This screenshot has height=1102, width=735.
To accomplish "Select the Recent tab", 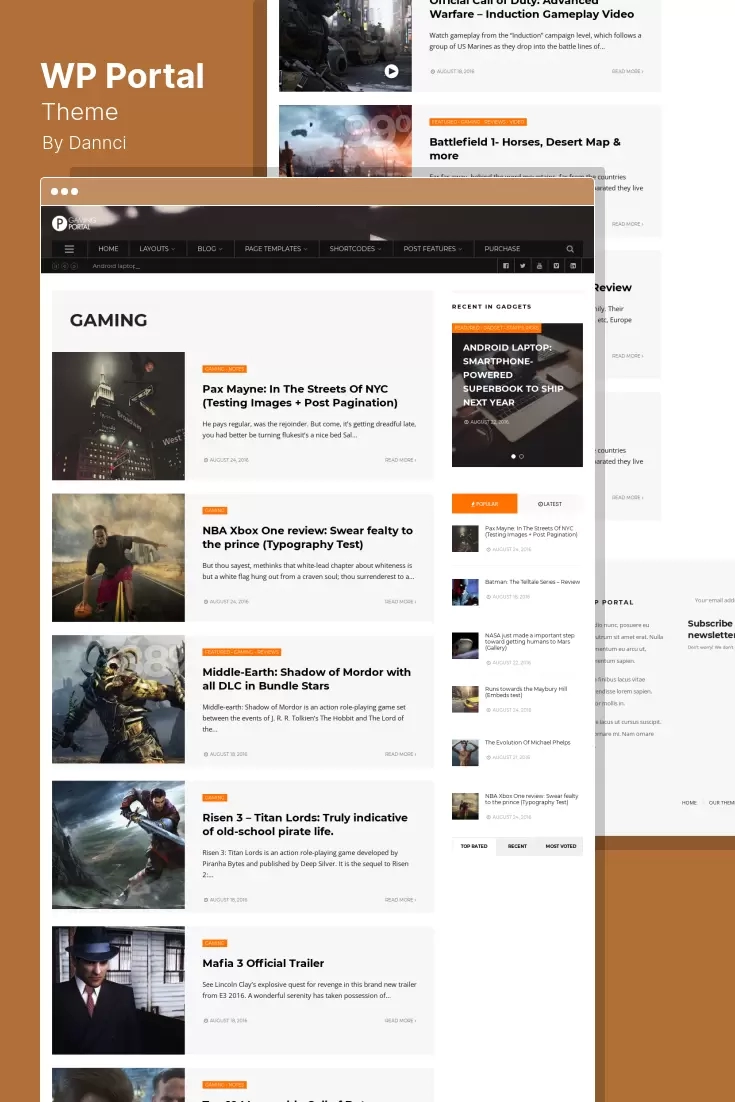I will coord(517,846).
